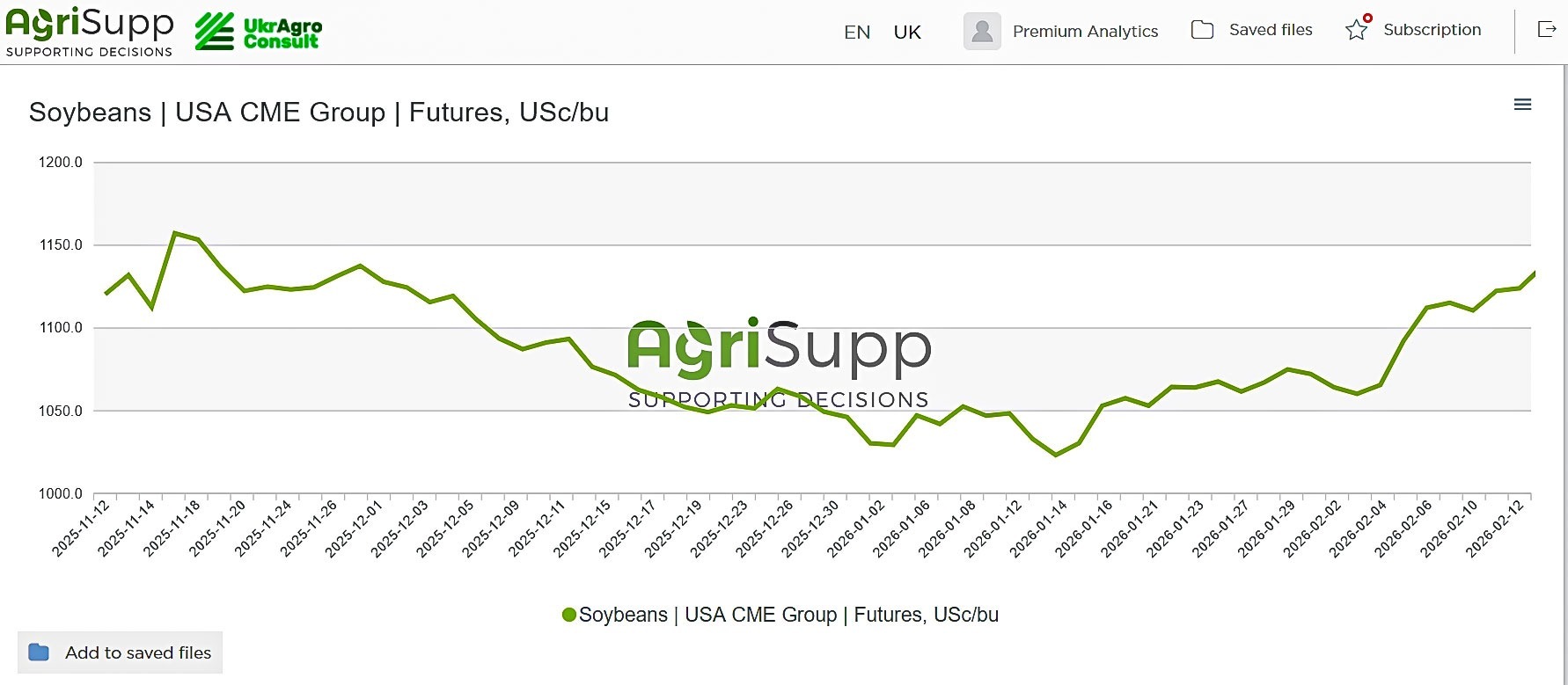Switch language to UK
This screenshot has height=685, width=1568.
click(907, 33)
